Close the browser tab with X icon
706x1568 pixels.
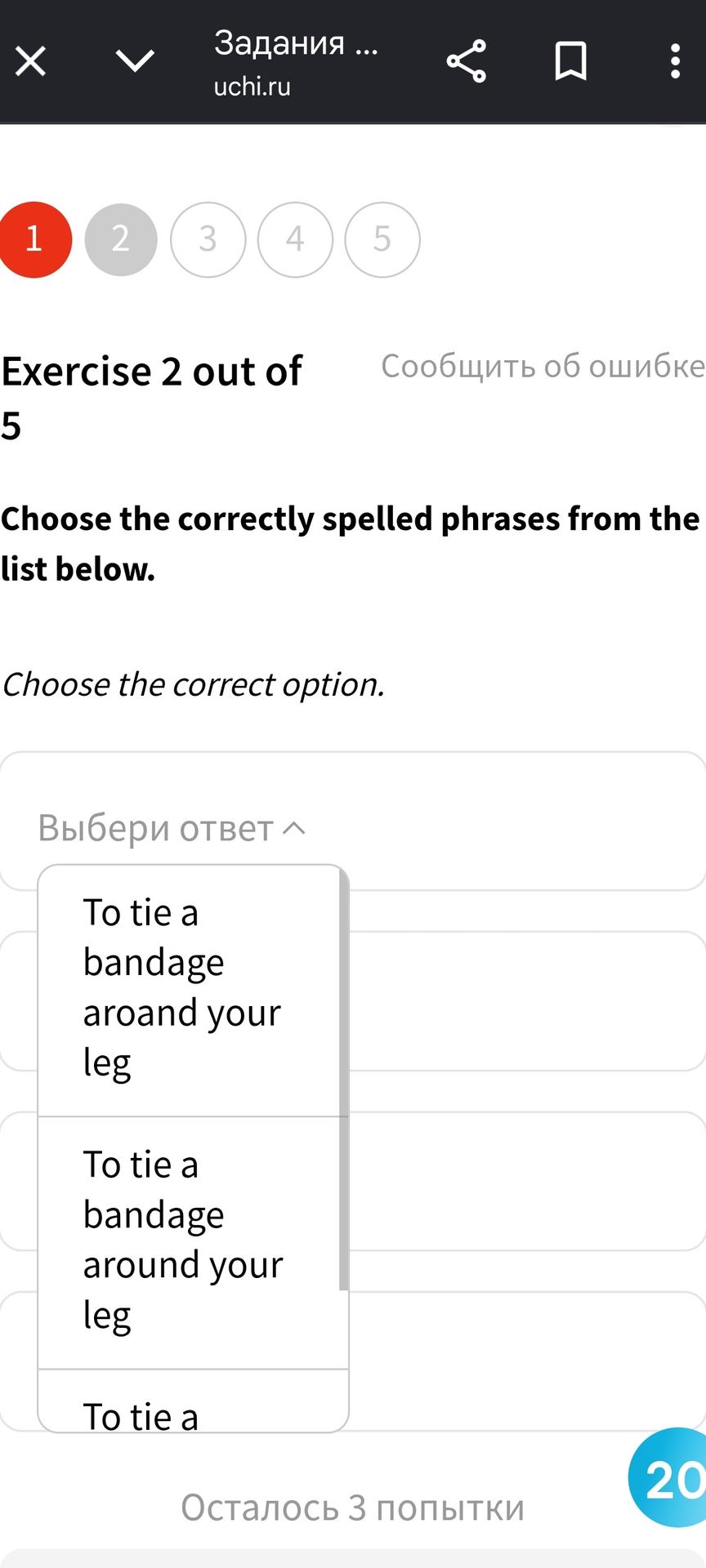point(31,61)
